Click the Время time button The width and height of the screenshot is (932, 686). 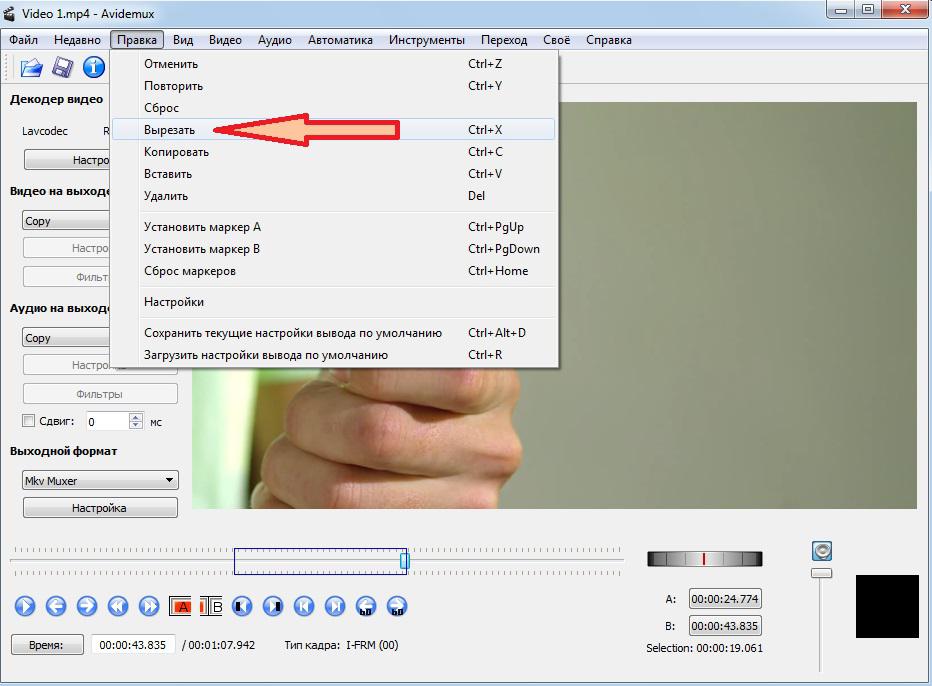[x=47, y=645]
